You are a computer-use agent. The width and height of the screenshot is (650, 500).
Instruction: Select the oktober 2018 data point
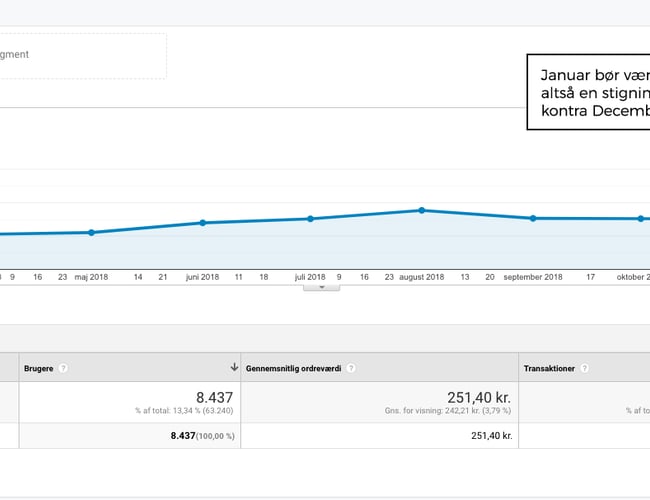pos(641,218)
